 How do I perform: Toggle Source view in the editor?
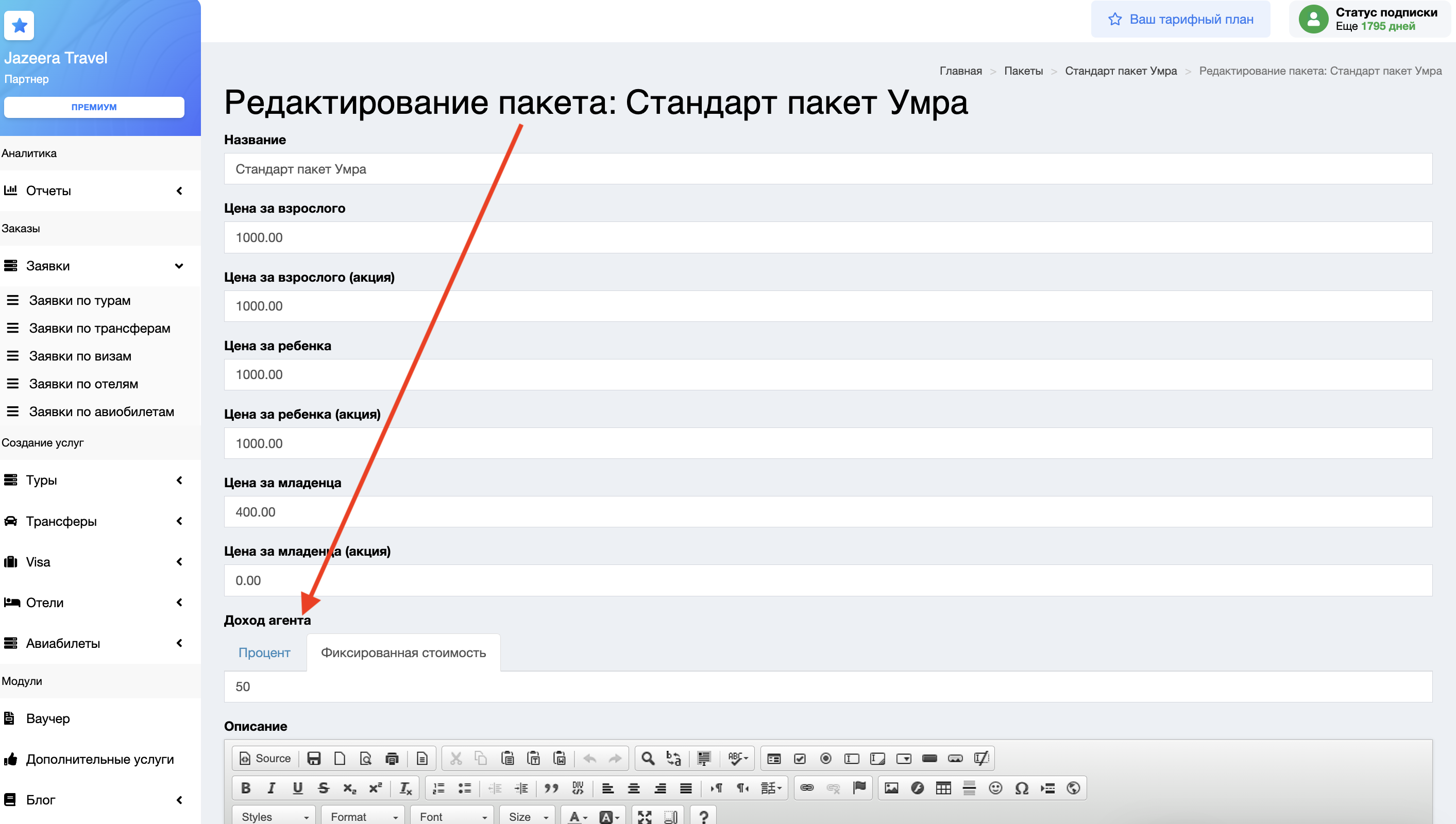[265, 759]
